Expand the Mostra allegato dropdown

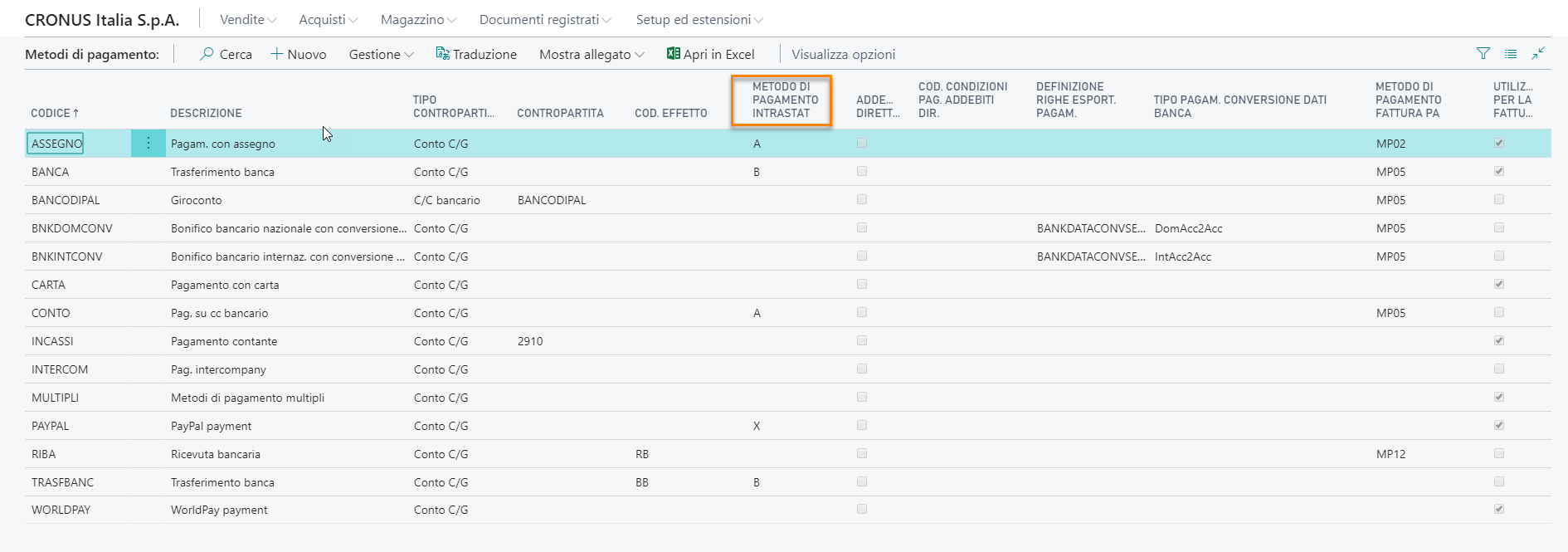[x=591, y=54]
